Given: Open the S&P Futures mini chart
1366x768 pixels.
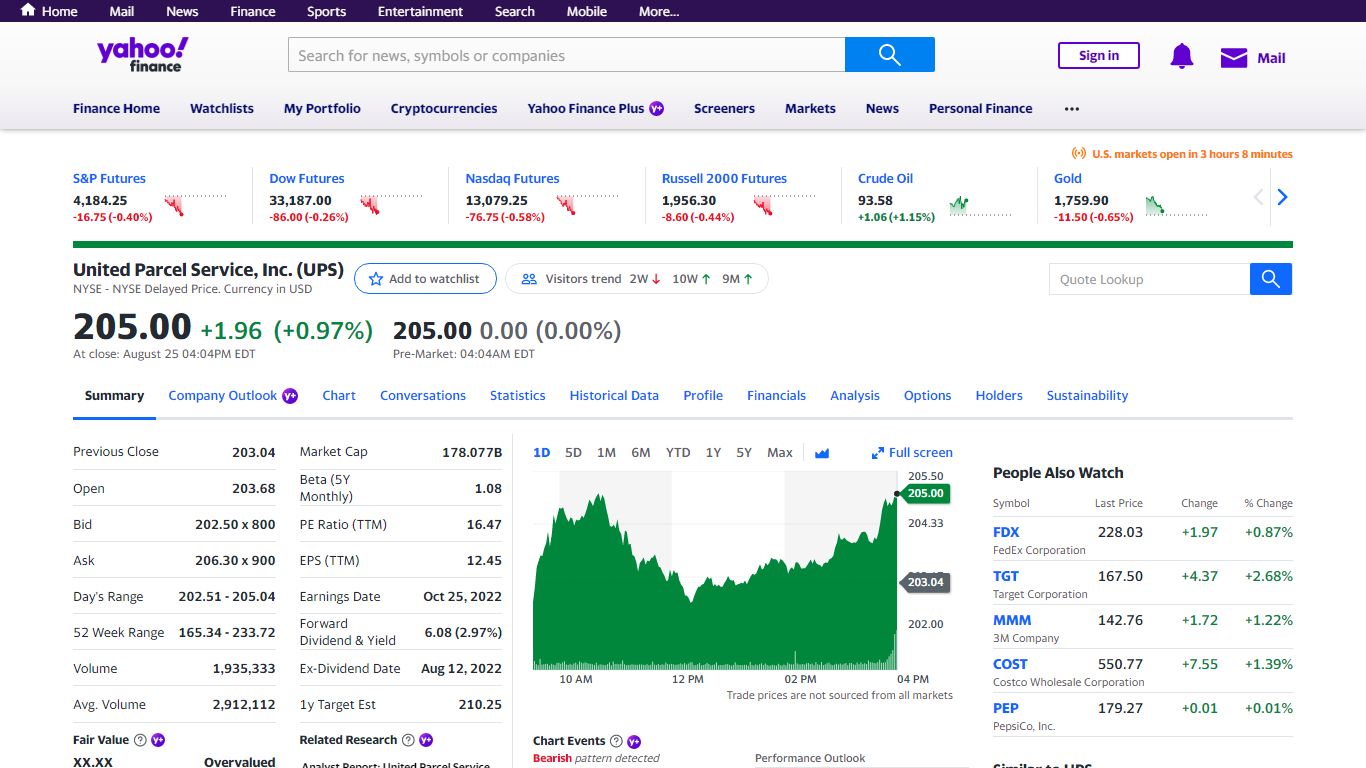Looking at the screenshot, I should pyautogui.click(x=195, y=204).
